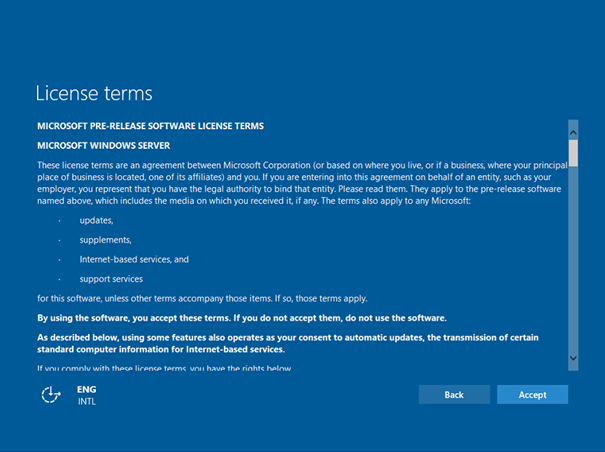Click the bold "By using the software" sentence
This screenshot has height=452, width=605.
[241, 317]
